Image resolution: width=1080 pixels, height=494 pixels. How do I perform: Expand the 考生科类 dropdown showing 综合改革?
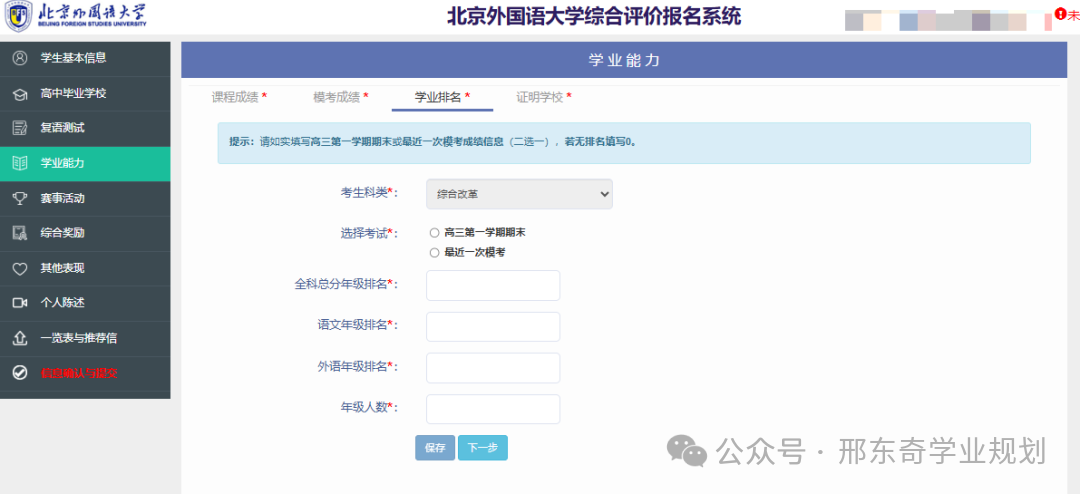pyautogui.click(x=519, y=194)
